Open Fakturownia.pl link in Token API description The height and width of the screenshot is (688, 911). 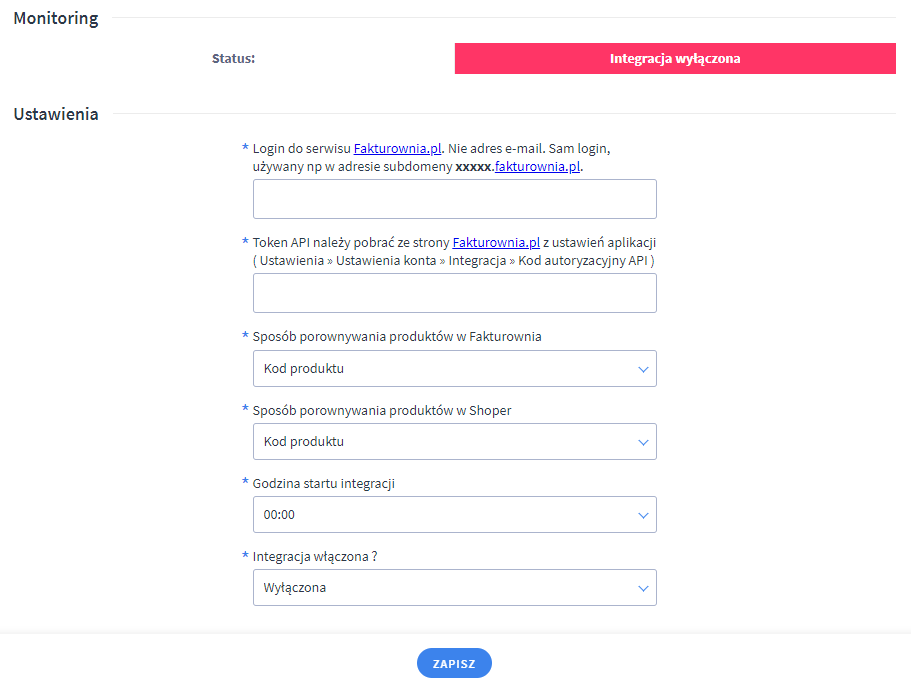496,242
